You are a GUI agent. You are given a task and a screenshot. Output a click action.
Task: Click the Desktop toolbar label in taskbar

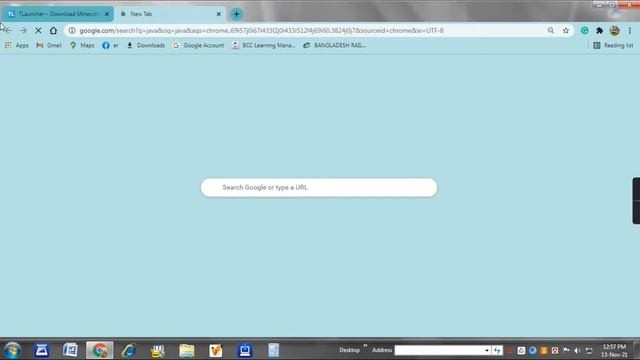point(349,350)
